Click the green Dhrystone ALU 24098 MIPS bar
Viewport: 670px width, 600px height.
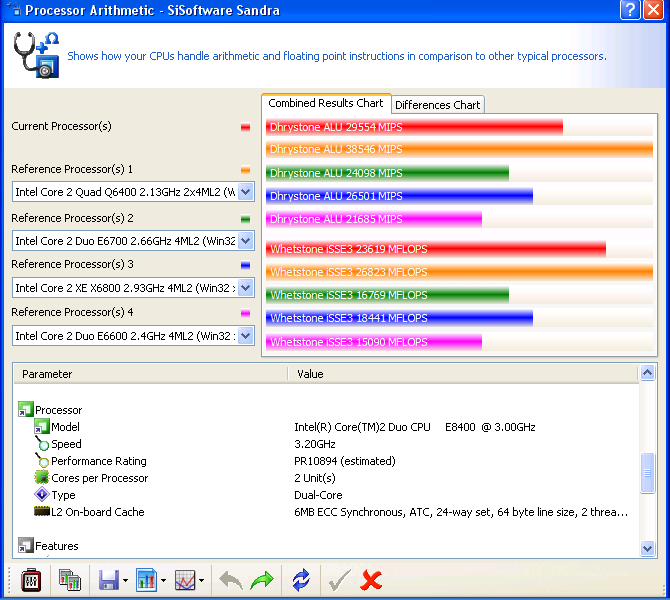coord(387,173)
